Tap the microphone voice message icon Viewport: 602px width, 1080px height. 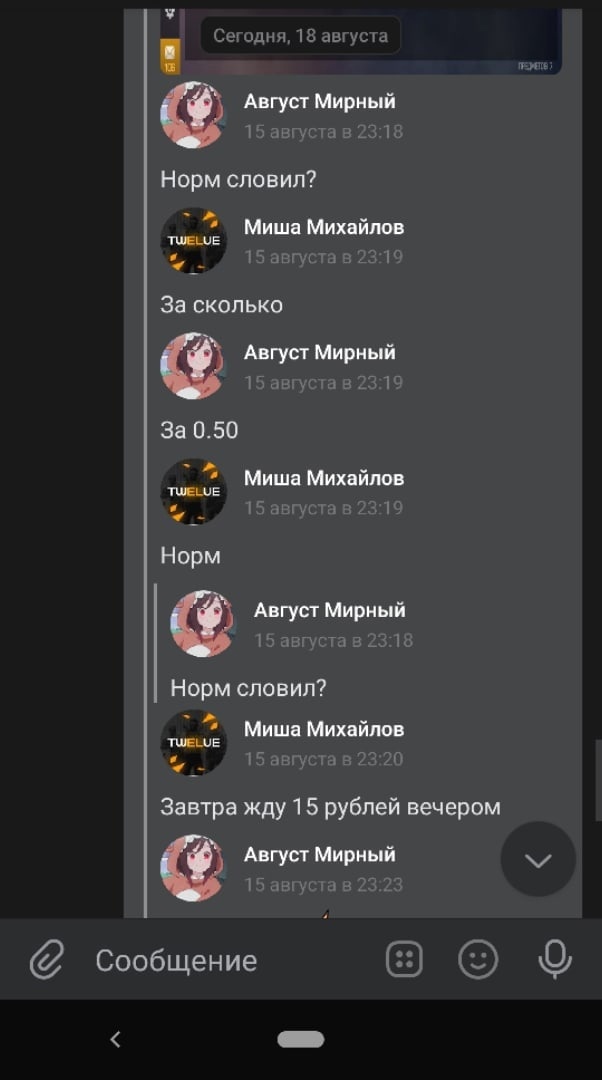coord(554,959)
